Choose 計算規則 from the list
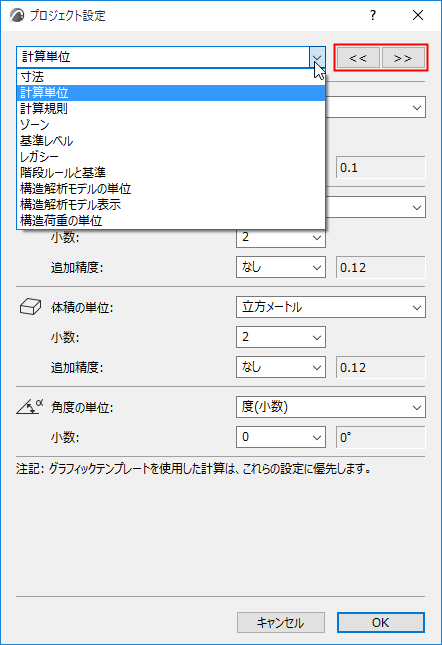This screenshot has height=645, width=442. pyautogui.click(x=171, y=109)
